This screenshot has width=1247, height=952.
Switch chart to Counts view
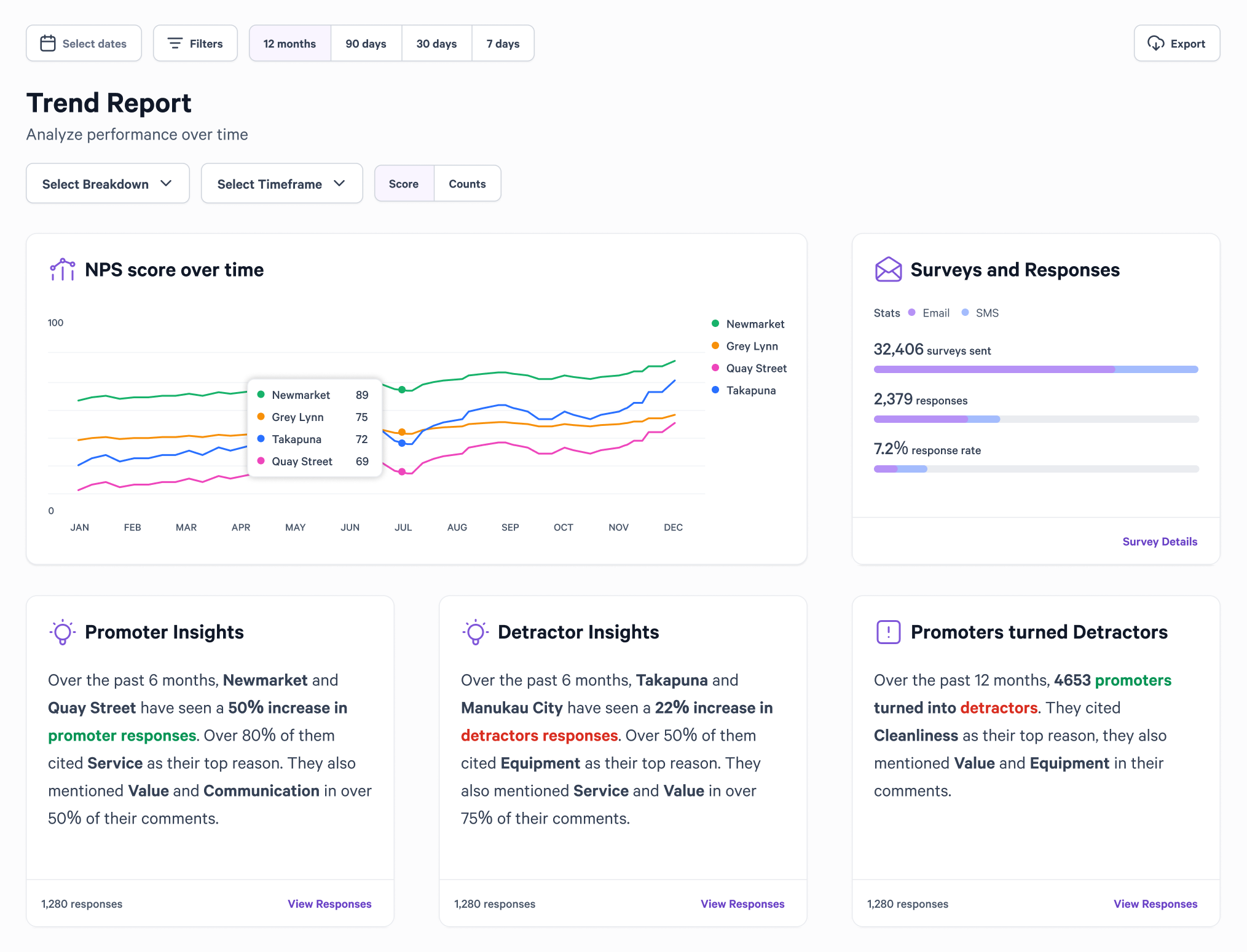pos(467,183)
